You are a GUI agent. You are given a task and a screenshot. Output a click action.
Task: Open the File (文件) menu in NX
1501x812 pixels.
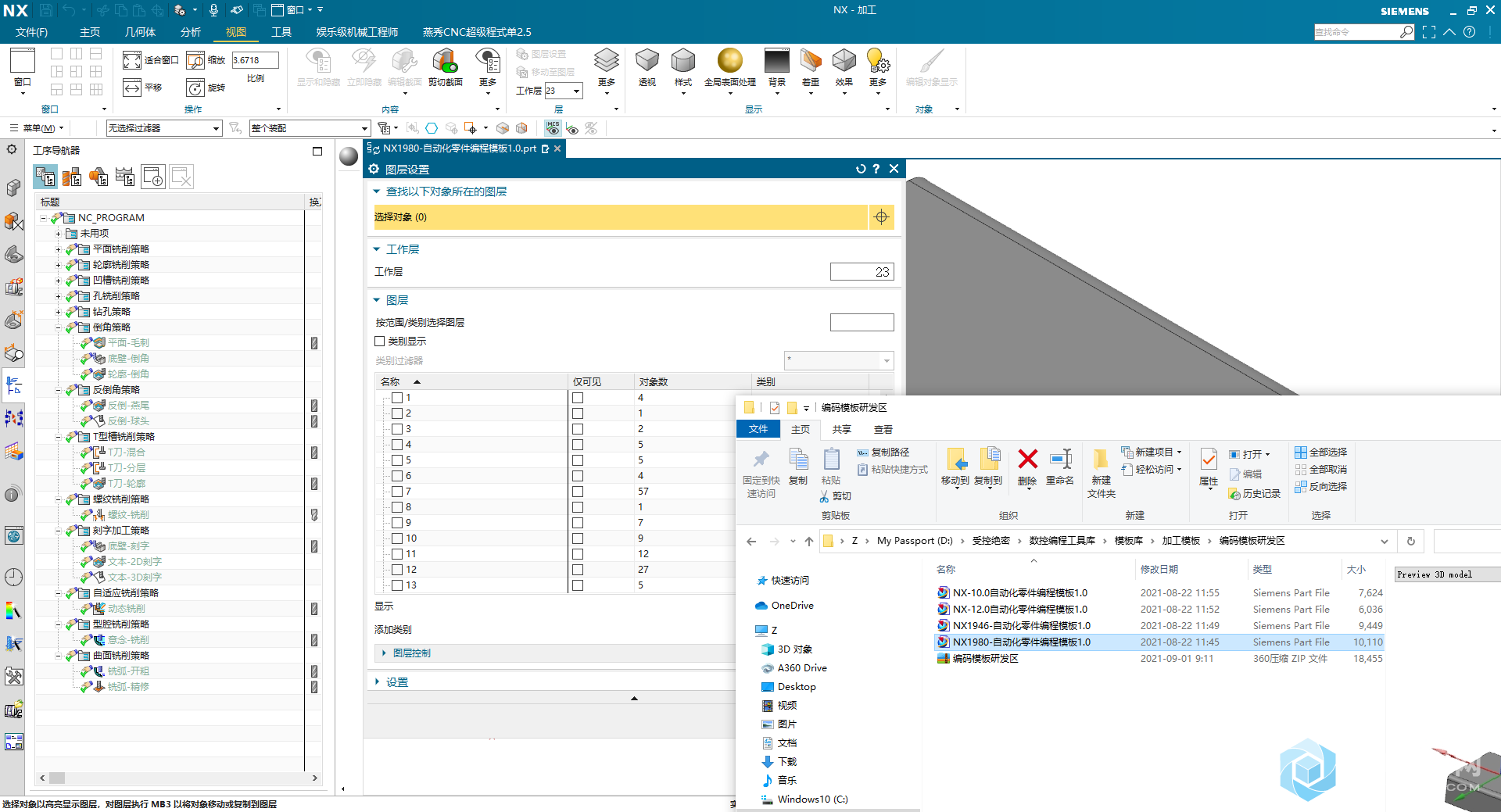tap(31, 32)
